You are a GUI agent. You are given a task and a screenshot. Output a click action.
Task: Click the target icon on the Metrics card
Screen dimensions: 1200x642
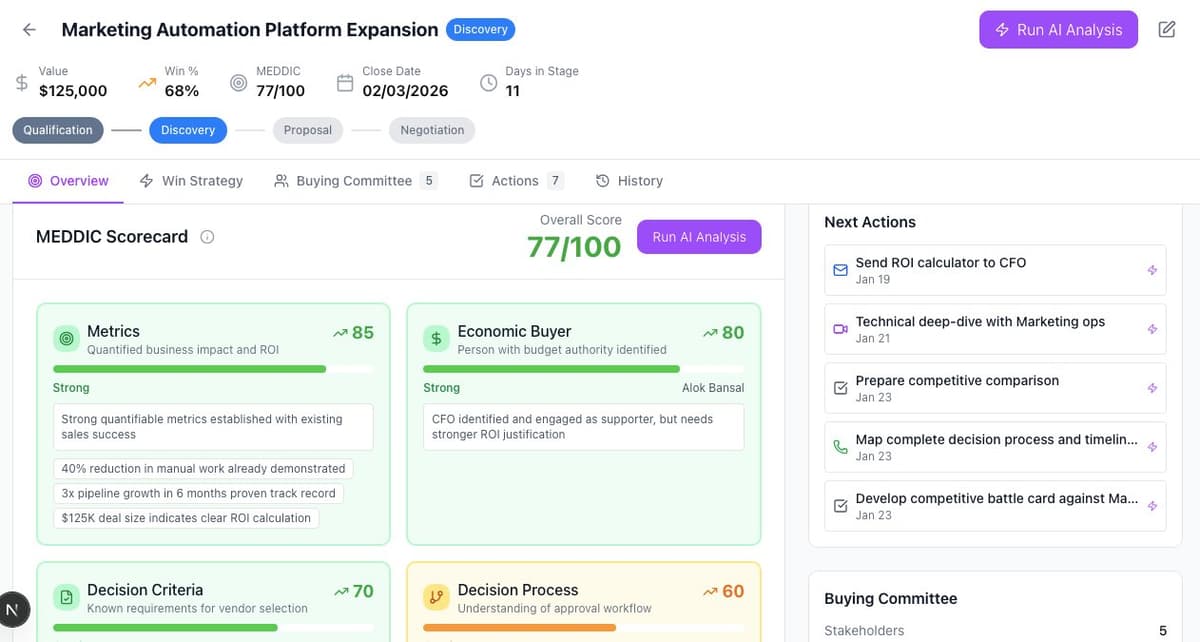pos(66,339)
